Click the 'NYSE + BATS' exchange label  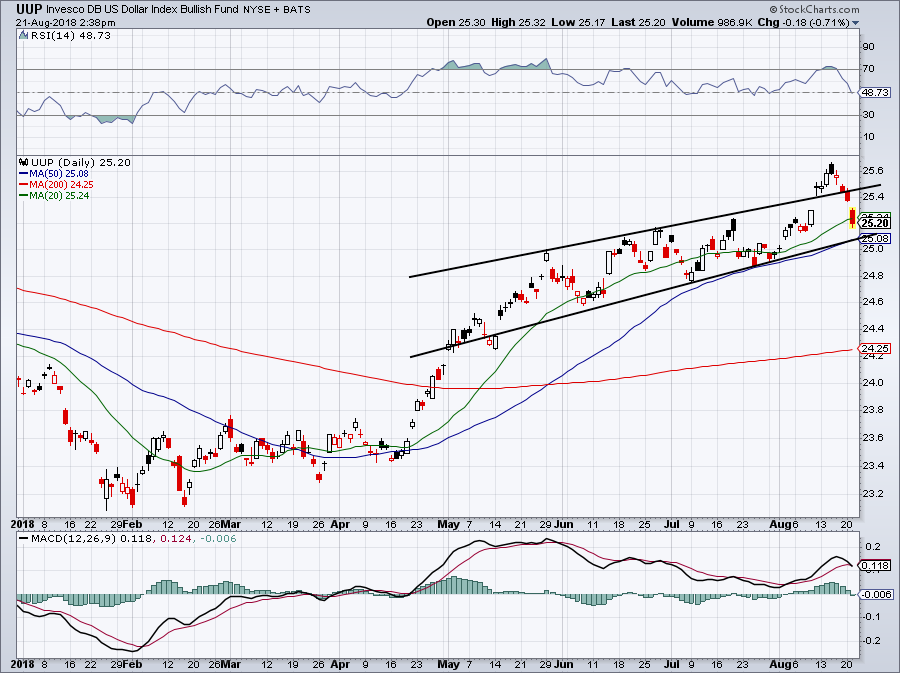point(277,9)
